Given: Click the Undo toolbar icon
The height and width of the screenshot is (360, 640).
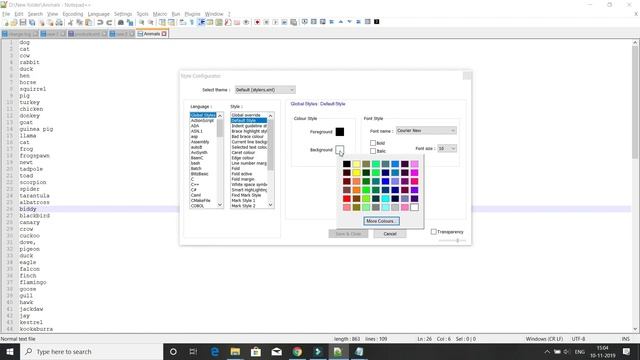Looking at the screenshot, I should pos(100,22).
